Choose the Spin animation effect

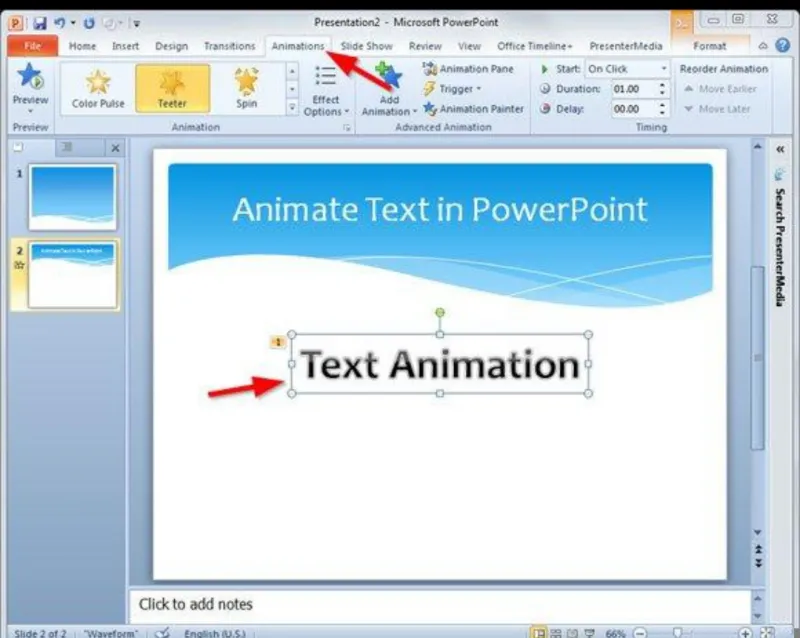[246, 88]
